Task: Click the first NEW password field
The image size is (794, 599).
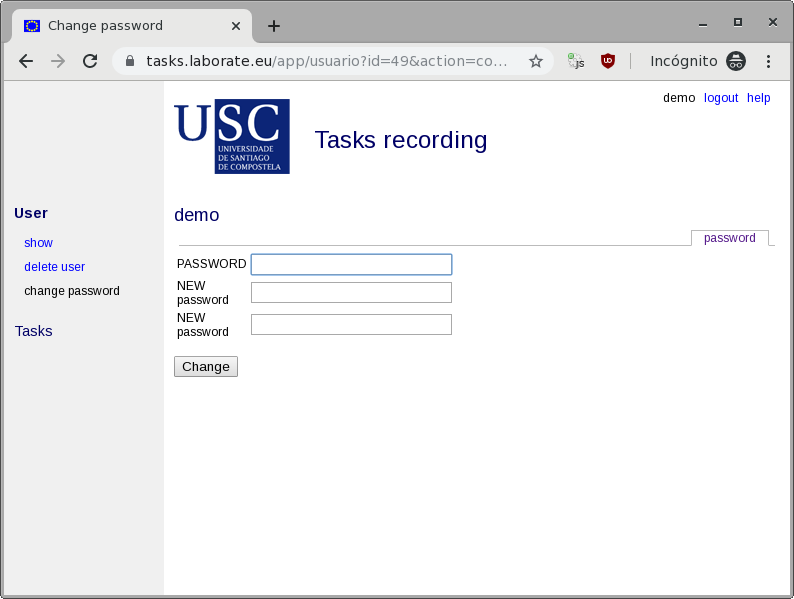Action: [351, 292]
